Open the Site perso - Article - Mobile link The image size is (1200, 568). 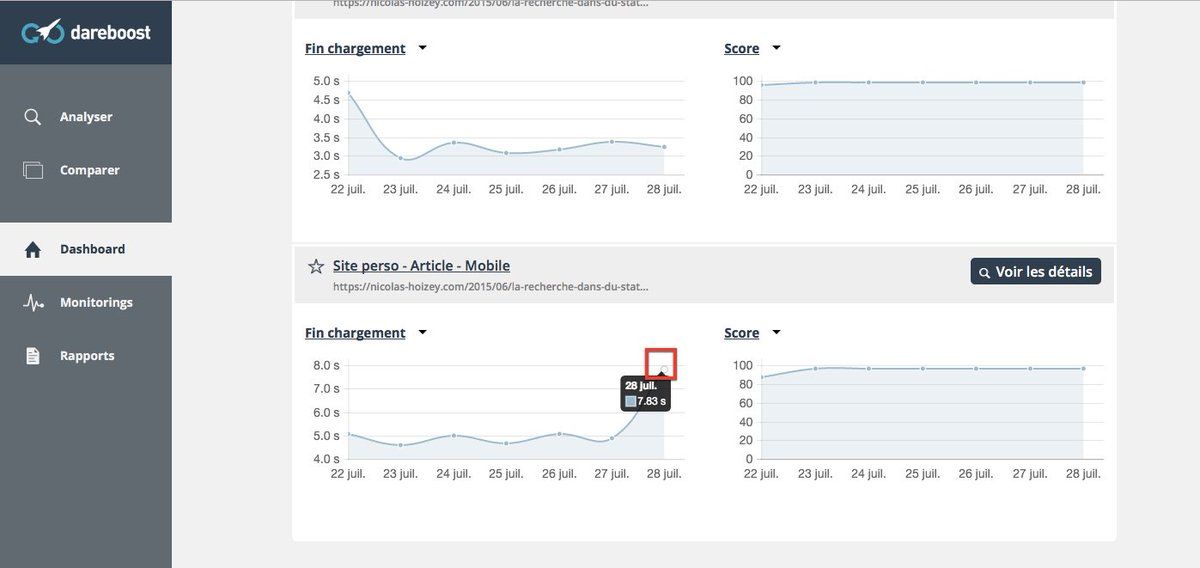click(421, 266)
